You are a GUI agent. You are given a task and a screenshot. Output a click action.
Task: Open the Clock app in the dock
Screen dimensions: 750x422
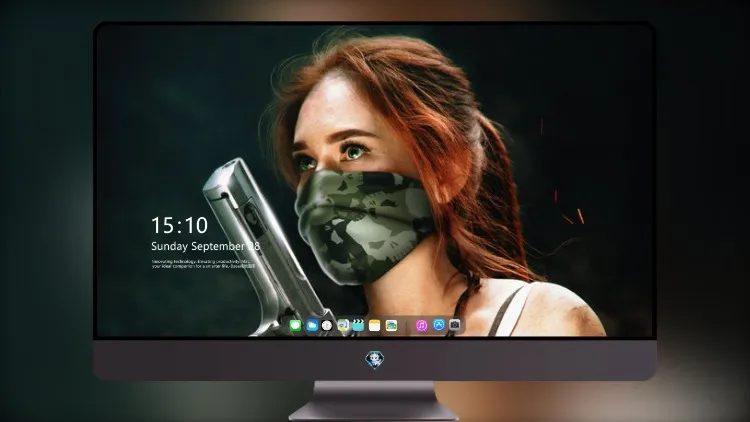327,326
